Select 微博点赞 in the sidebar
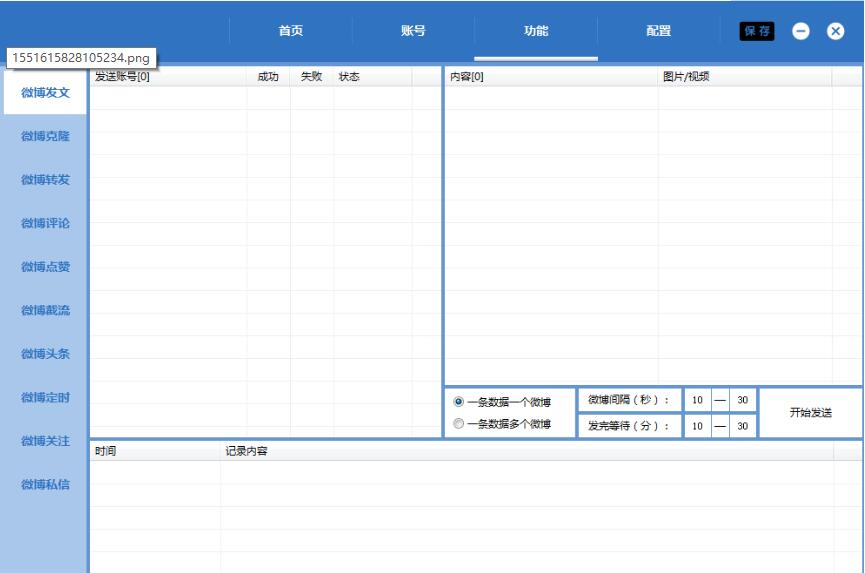The image size is (865, 573). click(x=45, y=267)
